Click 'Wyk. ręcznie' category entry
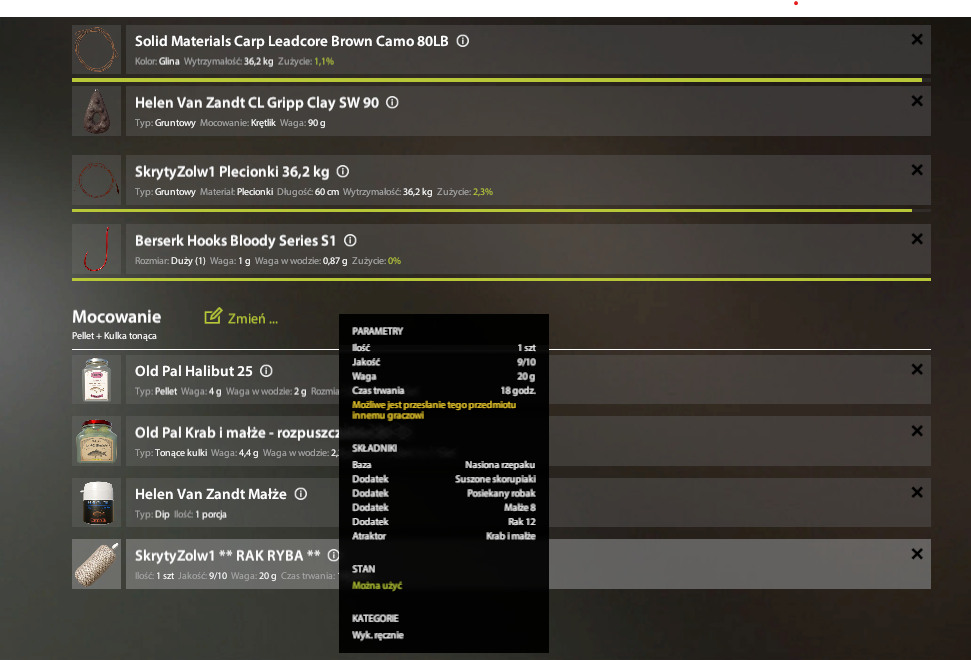The height and width of the screenshot is (660, 971). coord(378,635)
